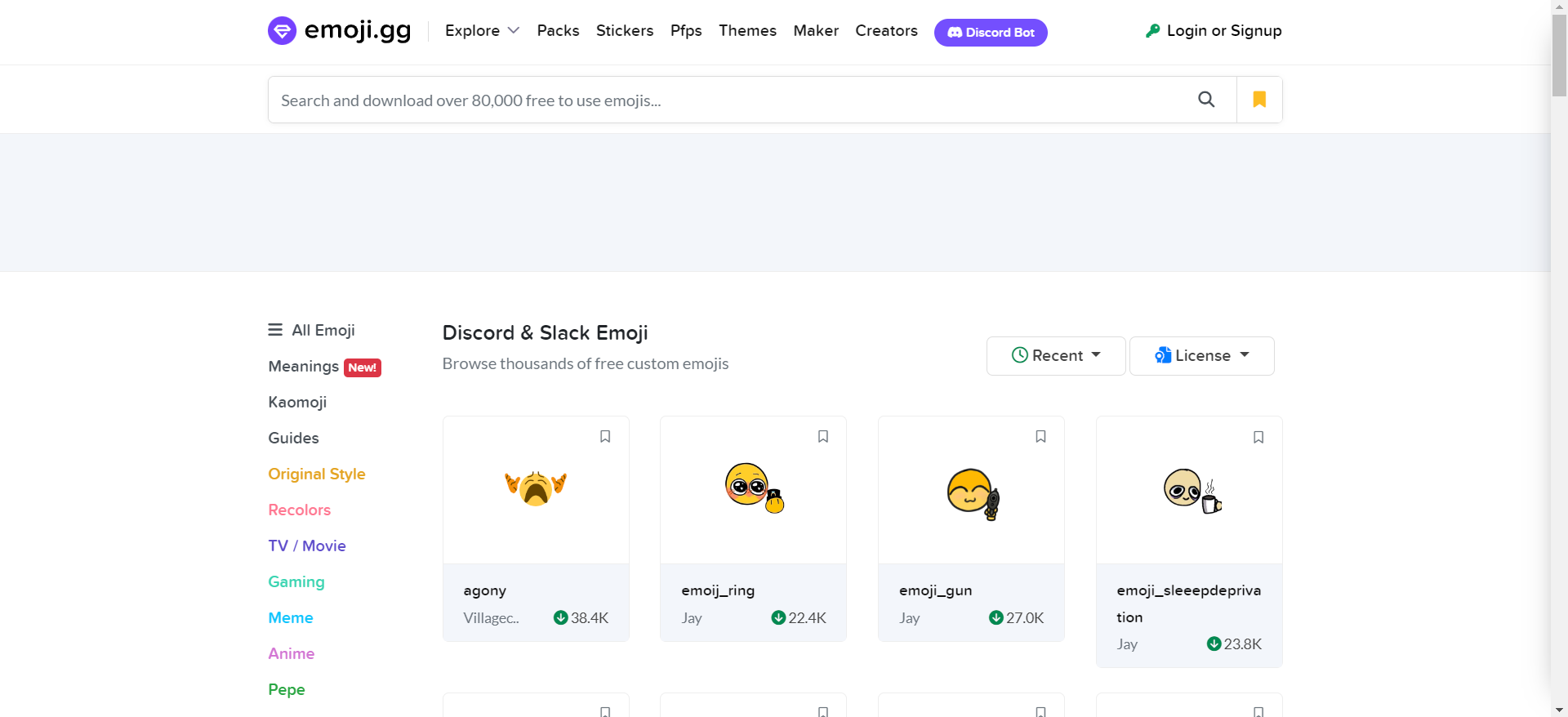Open the emoij_ring emoji image
Image resolution: width=1568 pixels, height=717 pixels.
pos(755,488)
